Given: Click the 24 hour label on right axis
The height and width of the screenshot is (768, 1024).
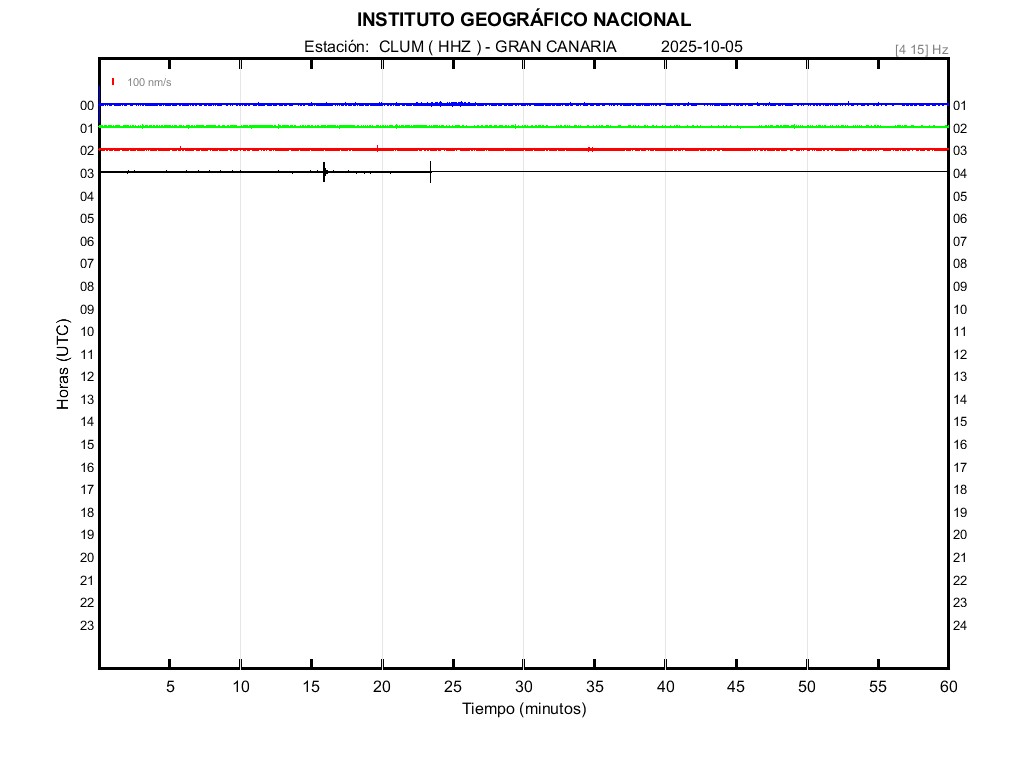Looking at the screenshot, I should [x=959, y=626].
